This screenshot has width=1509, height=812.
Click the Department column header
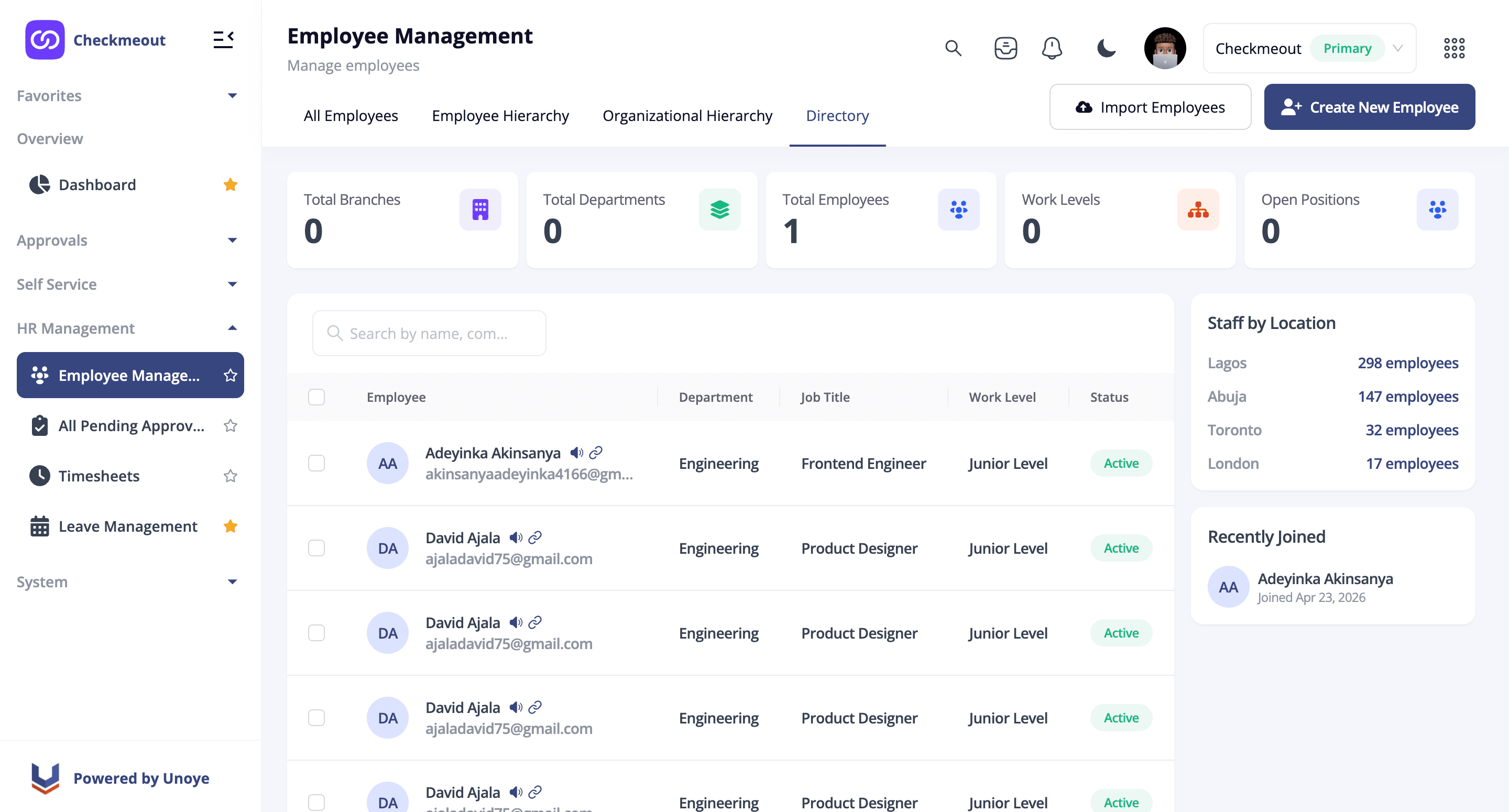tap(715, 397)
